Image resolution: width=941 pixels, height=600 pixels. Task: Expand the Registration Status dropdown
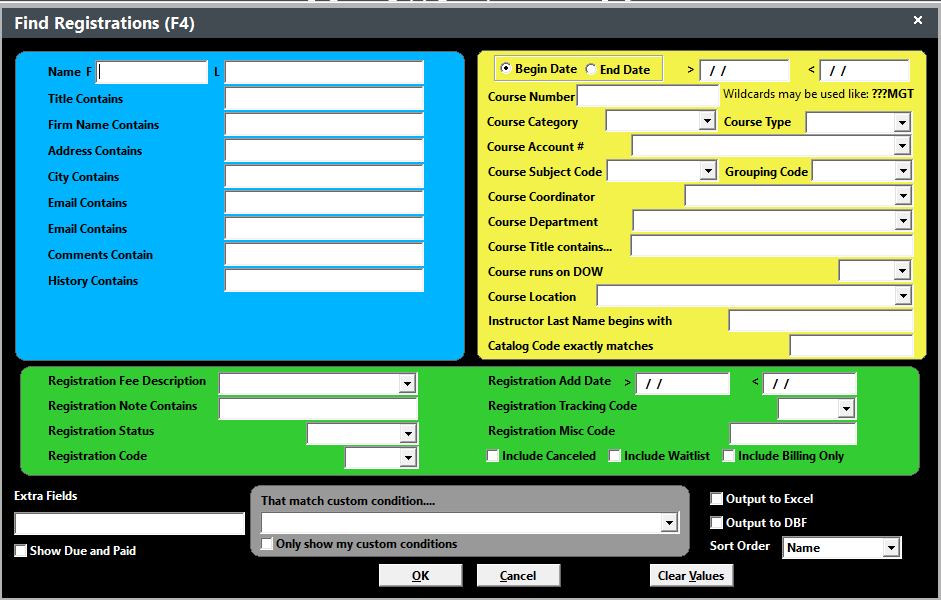click(407, 432)
